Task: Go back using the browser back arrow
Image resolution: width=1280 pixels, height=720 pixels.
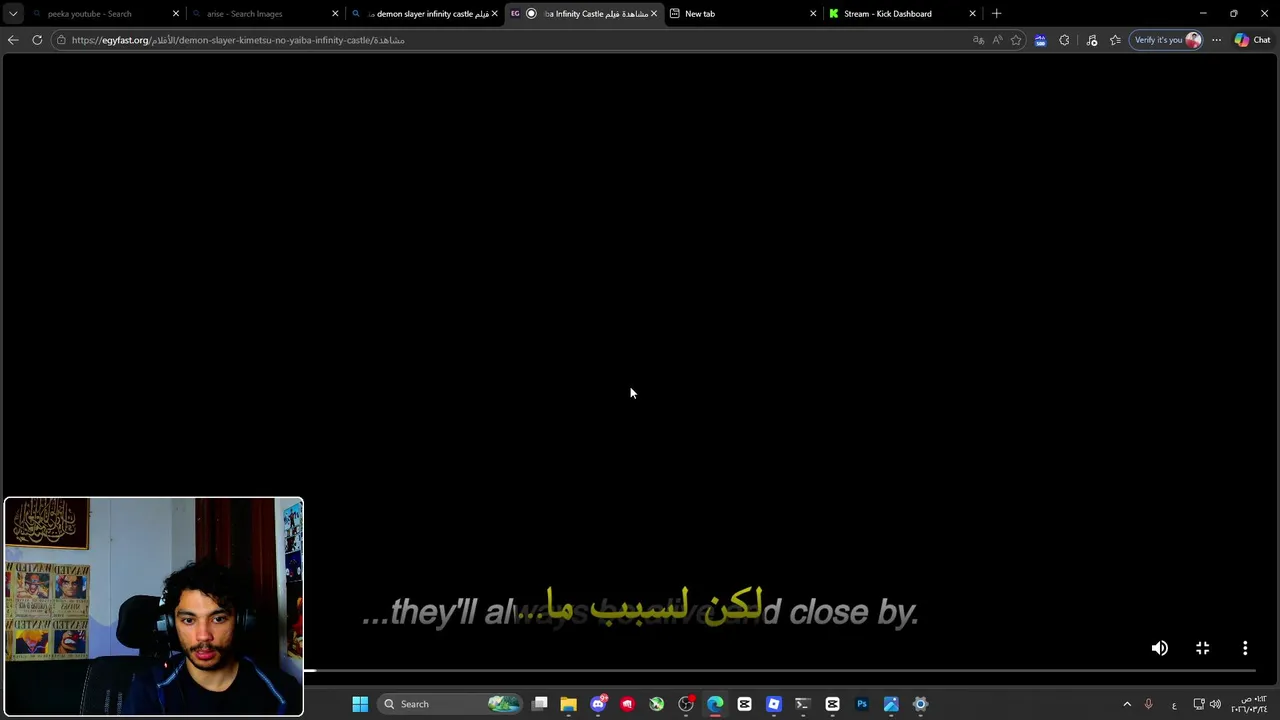Action: (x=13, y=40)
